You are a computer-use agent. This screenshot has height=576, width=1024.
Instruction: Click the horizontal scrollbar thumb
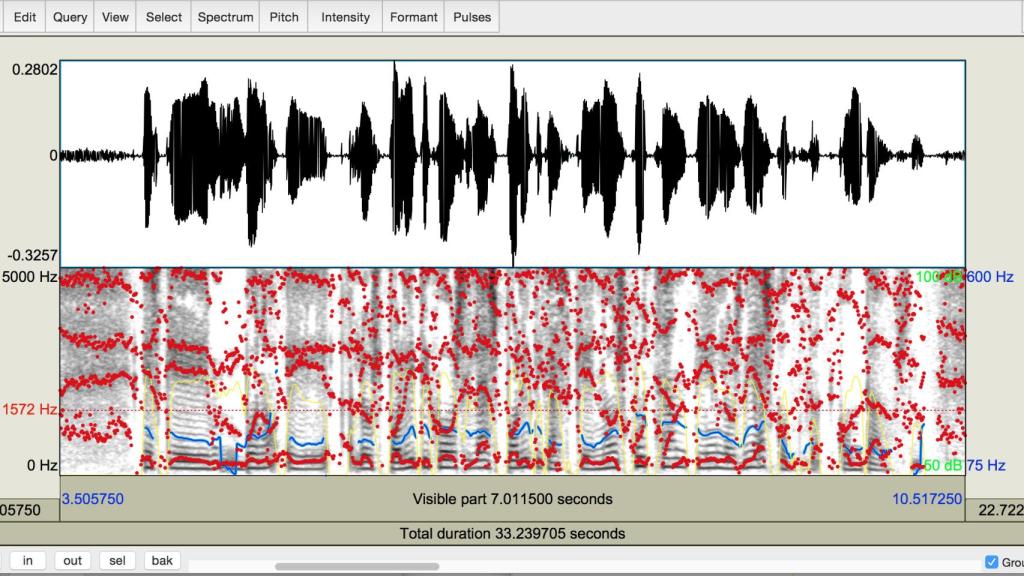point(357,567)
